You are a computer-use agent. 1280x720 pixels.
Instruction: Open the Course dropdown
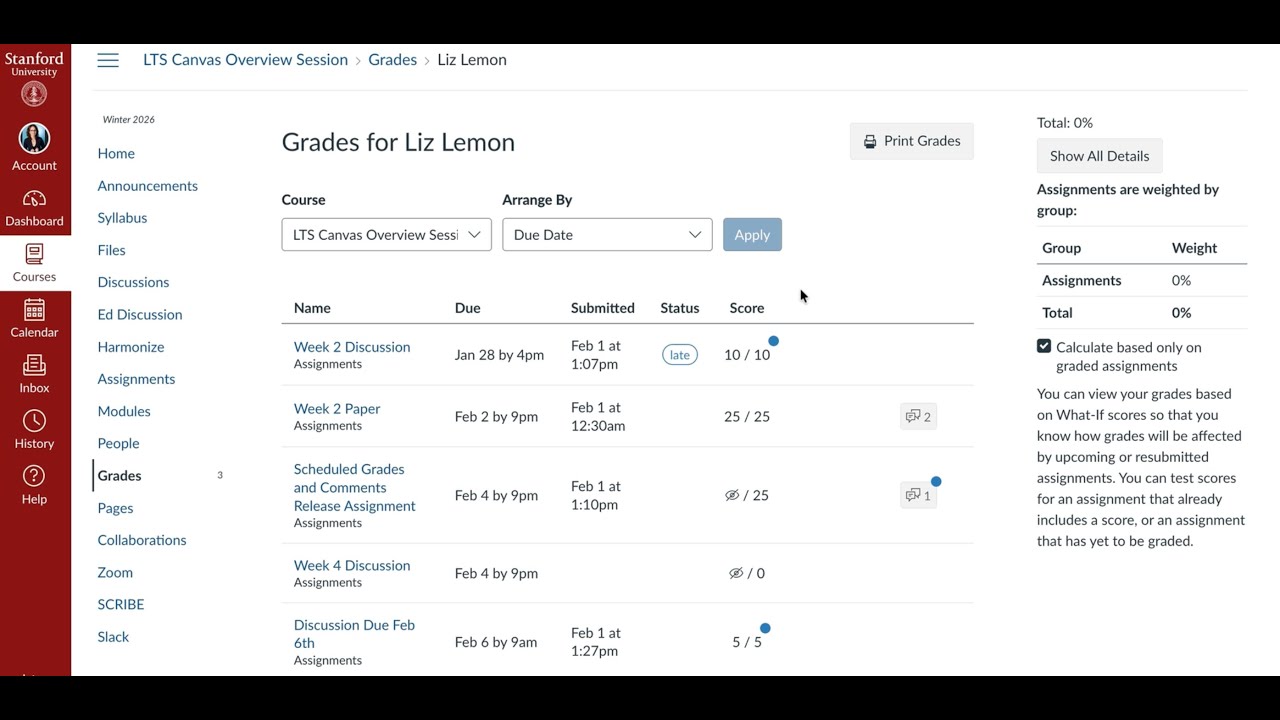coord(386,235)
